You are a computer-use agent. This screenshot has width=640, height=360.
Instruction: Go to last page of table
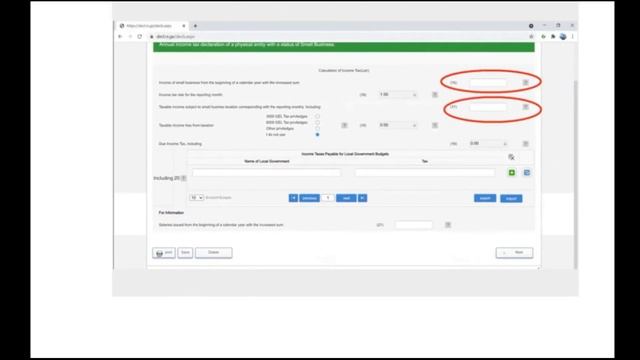click(x=362, y=198)
